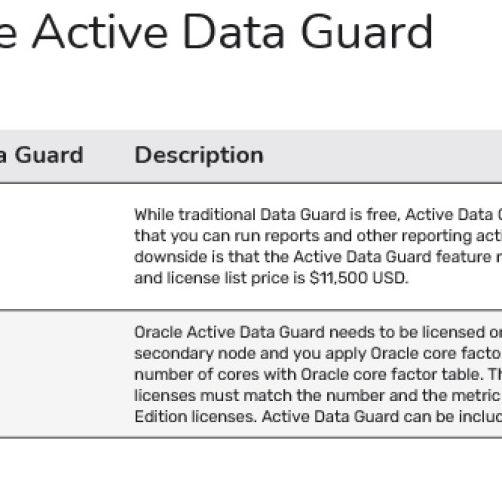Click the phrase 'and license list price is'
The height and width of the screenshot is (502, 502).
220,278
